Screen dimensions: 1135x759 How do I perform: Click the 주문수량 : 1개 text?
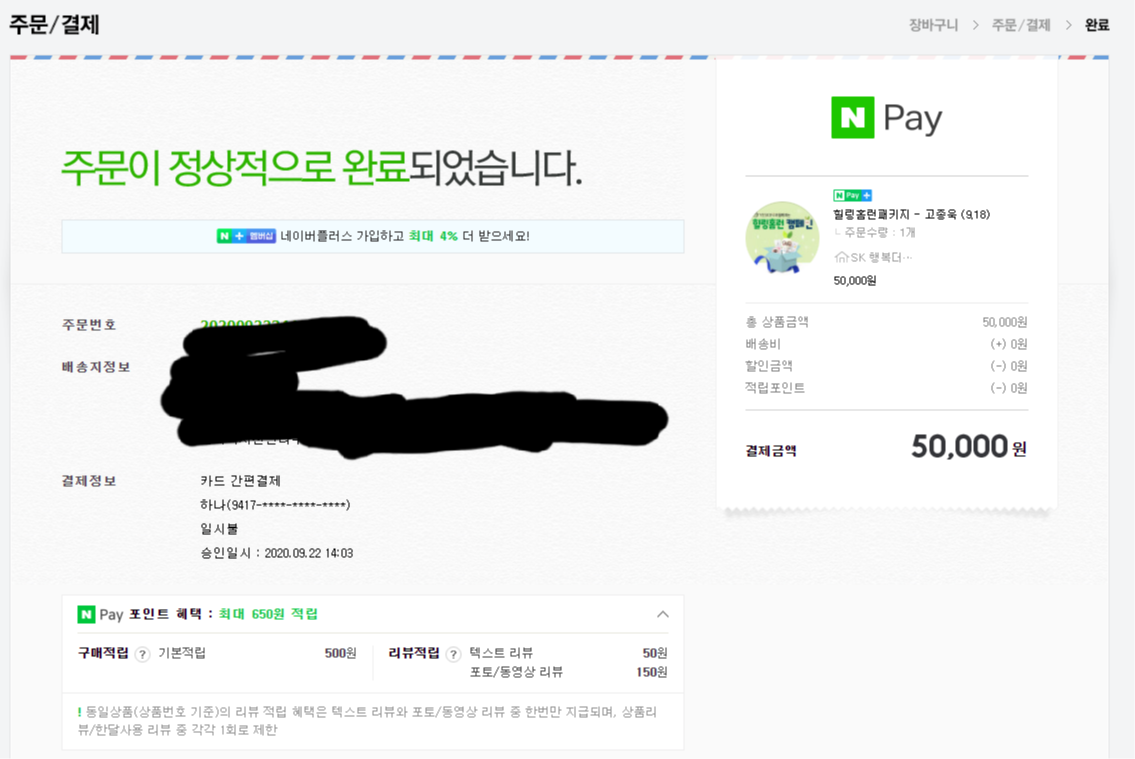click(x=880, y=232)
